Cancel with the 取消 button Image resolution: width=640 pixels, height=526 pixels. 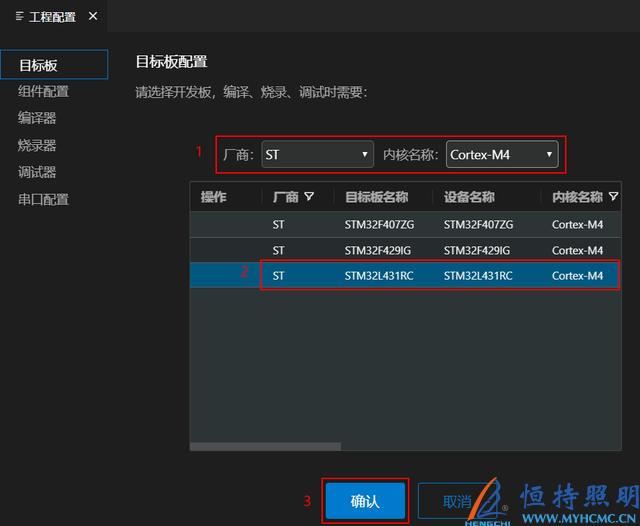tap(457, 501)
